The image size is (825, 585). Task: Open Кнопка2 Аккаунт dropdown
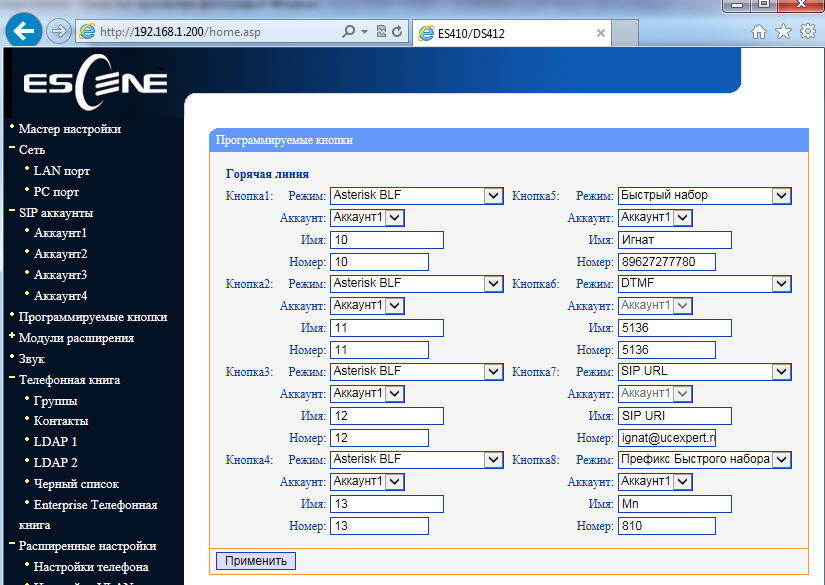[367, 305]
